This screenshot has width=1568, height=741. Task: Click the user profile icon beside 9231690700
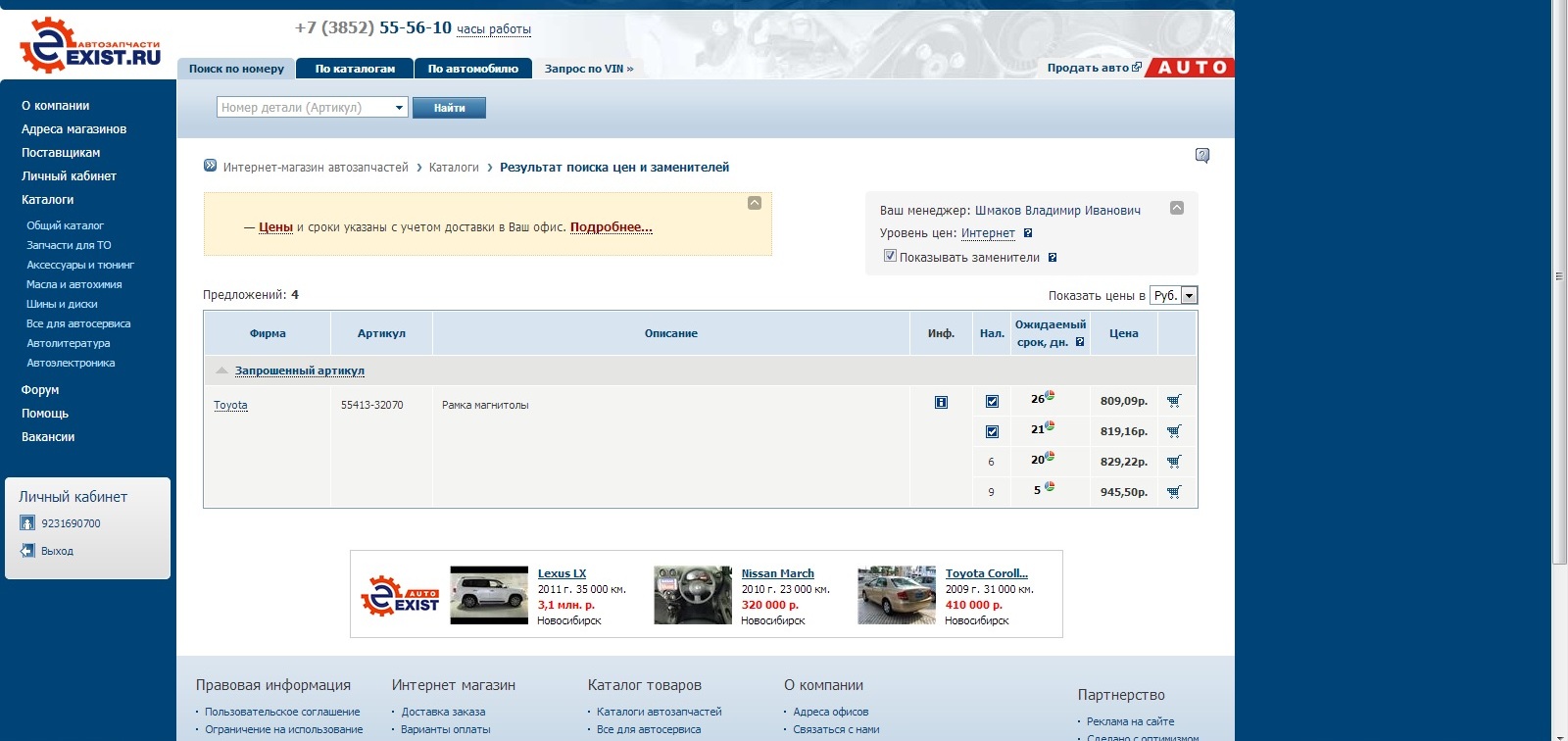27,523
